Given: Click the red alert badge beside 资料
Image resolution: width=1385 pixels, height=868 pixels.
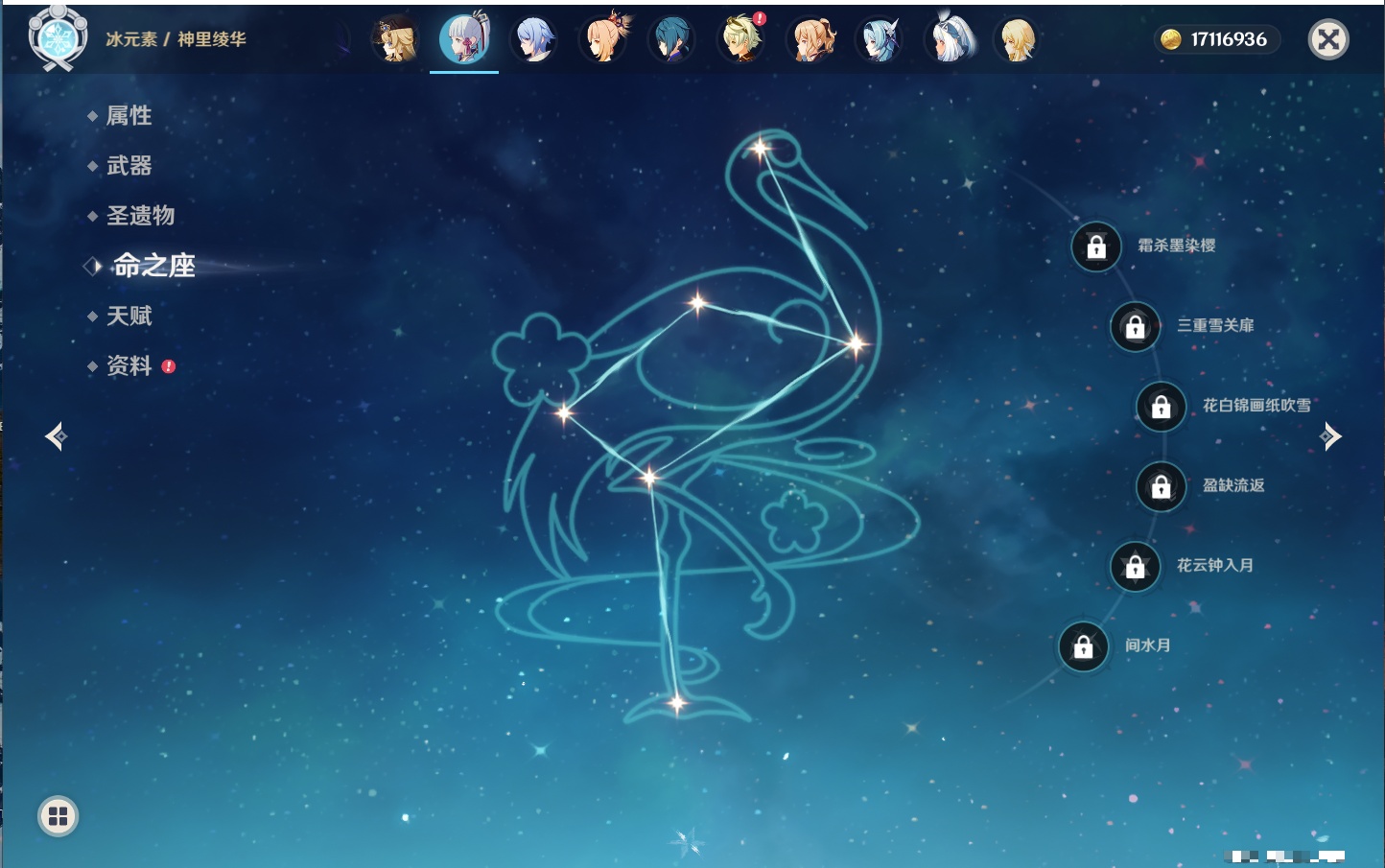Looking at the screenshot, I should click(169, 366).
